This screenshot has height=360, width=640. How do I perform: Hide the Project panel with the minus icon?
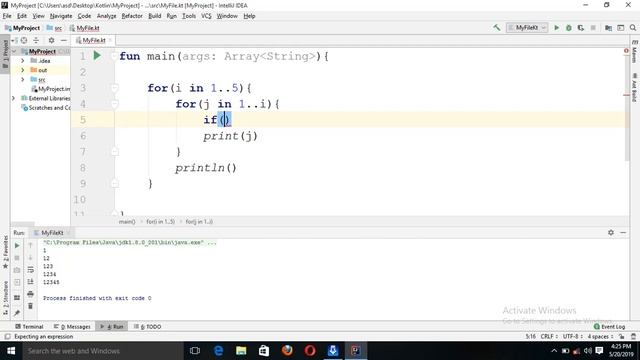coord(64,40)
